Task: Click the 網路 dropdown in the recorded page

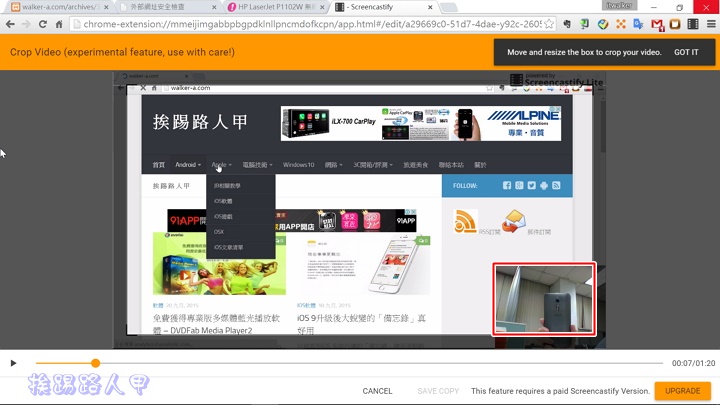Action: point(333,165)
